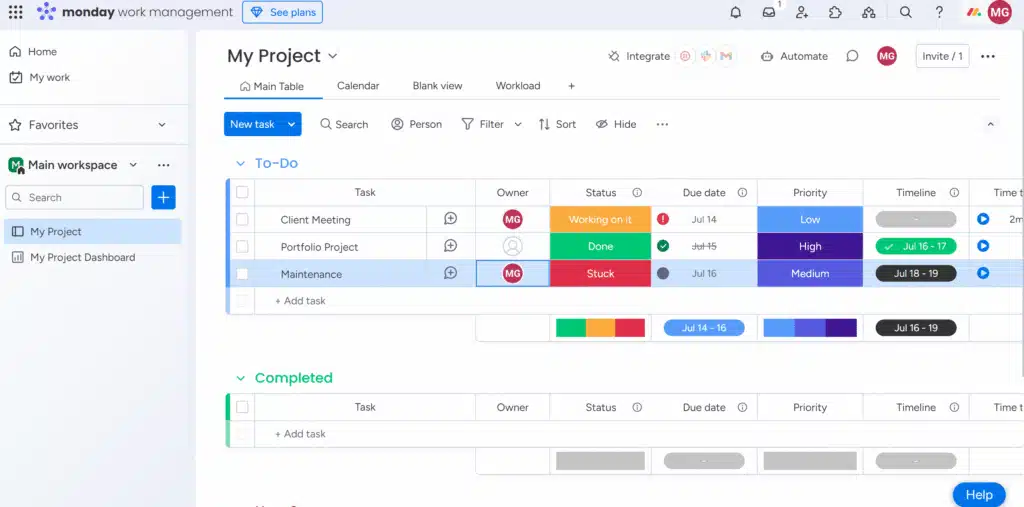The image size is (1024, 507).
Task: Open the New task dropdown arrow
Action: [292, 124]
